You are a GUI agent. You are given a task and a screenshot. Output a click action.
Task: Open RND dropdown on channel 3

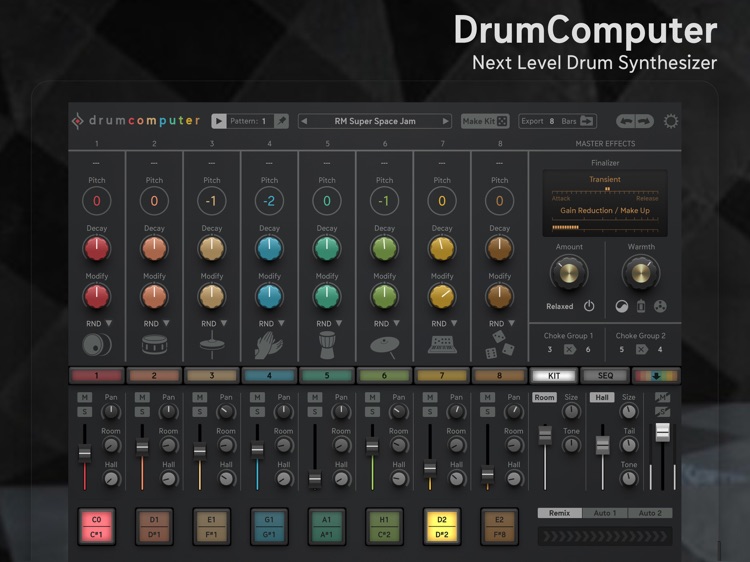pyautogui.click(x=214, y=324)
